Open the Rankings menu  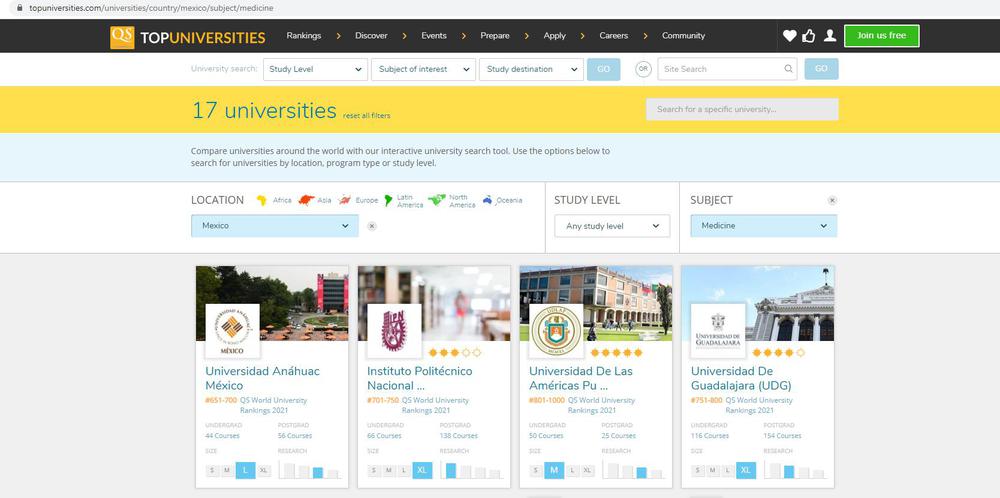(x=304, y=36)
